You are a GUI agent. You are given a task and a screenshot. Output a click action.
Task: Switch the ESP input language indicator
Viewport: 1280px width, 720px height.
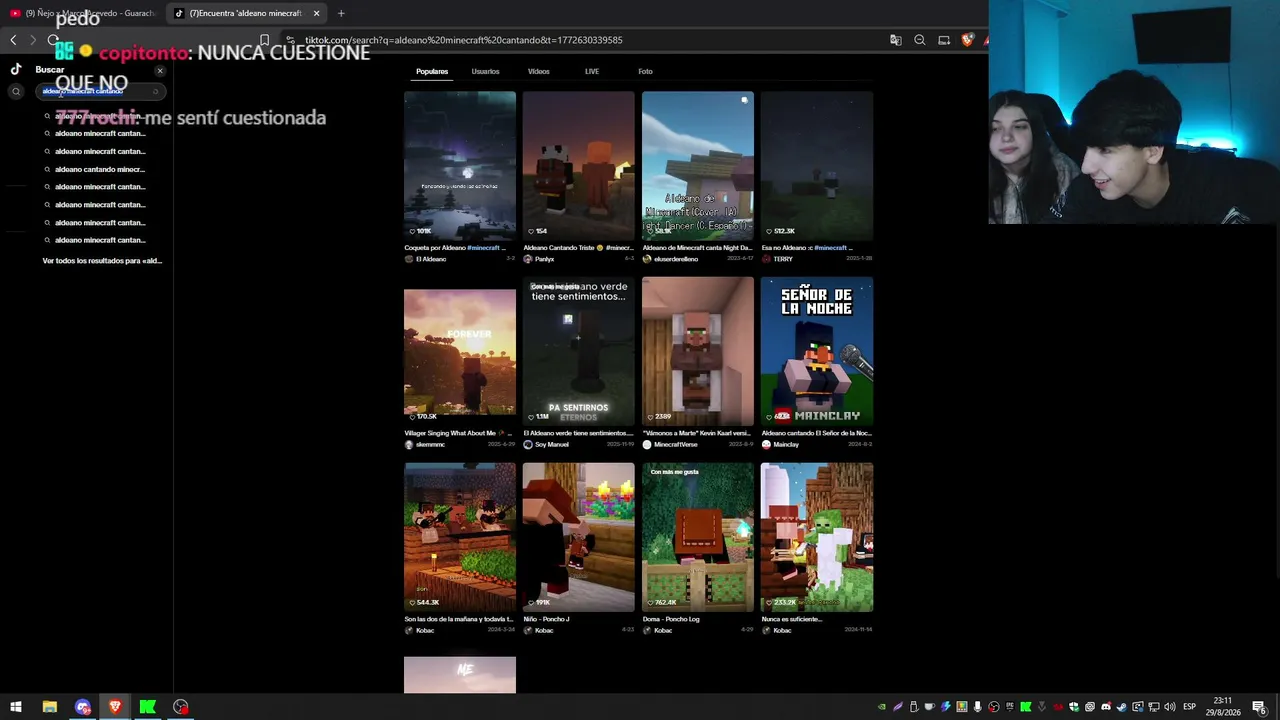(1189, 707)
